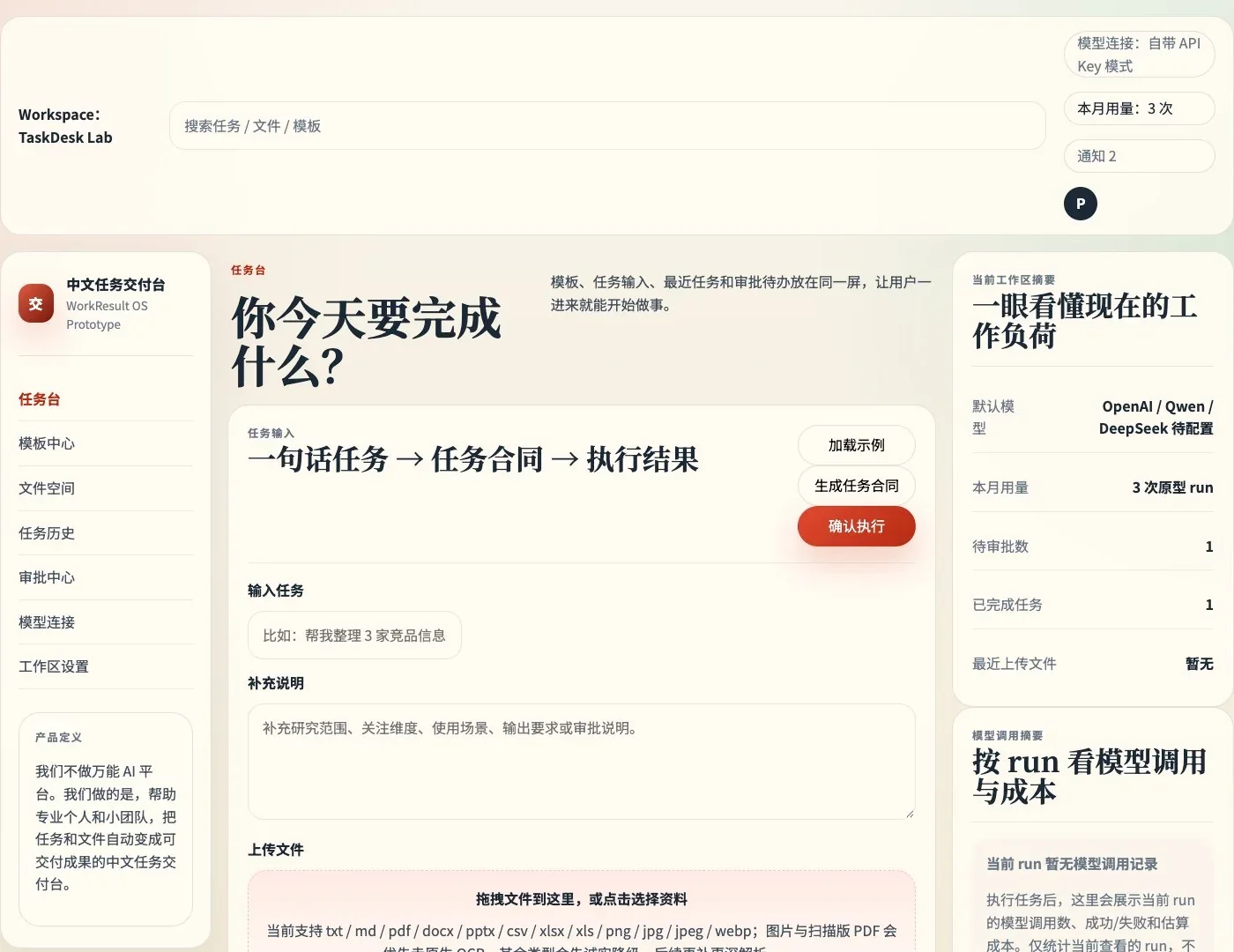
Task: Click the red 交 app logo icon
Action: (36, 303)
